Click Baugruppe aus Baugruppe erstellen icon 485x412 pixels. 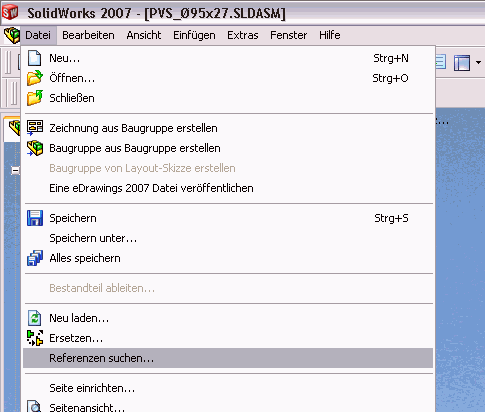(35, 148)
